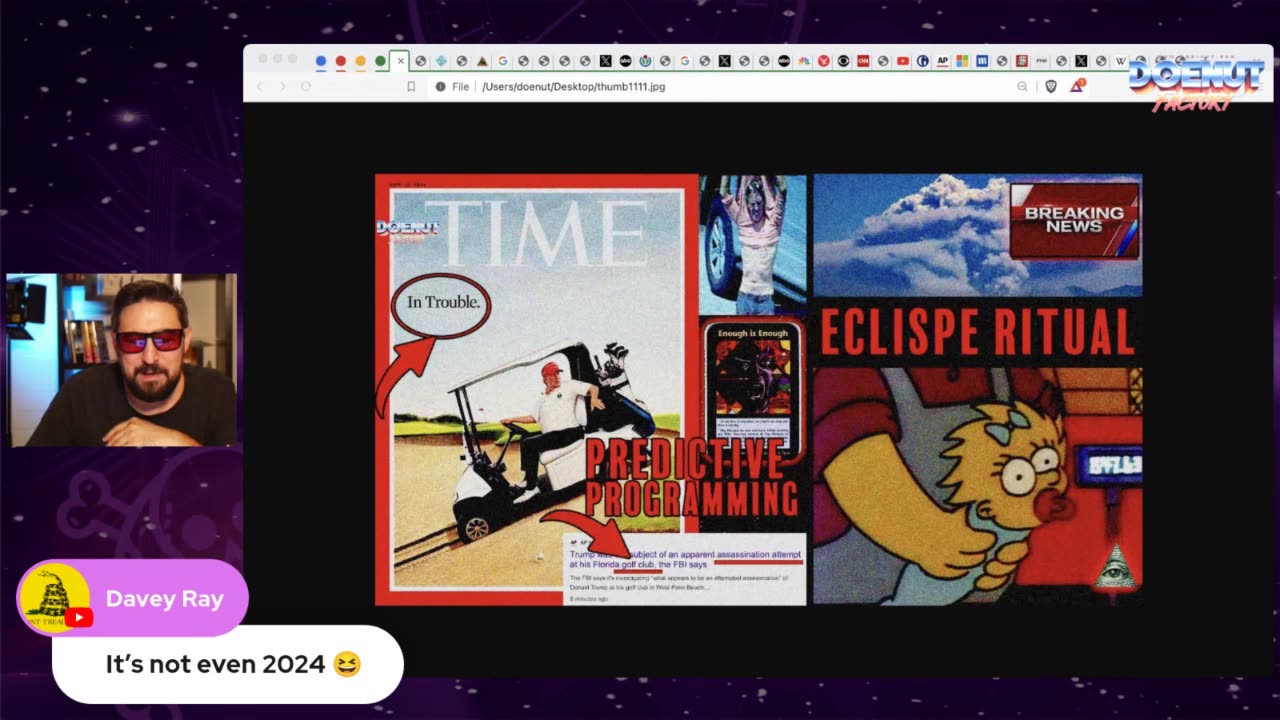Switch to the YouTube tab
This screenshot has height=720, width=1280.
pos(903,61)
